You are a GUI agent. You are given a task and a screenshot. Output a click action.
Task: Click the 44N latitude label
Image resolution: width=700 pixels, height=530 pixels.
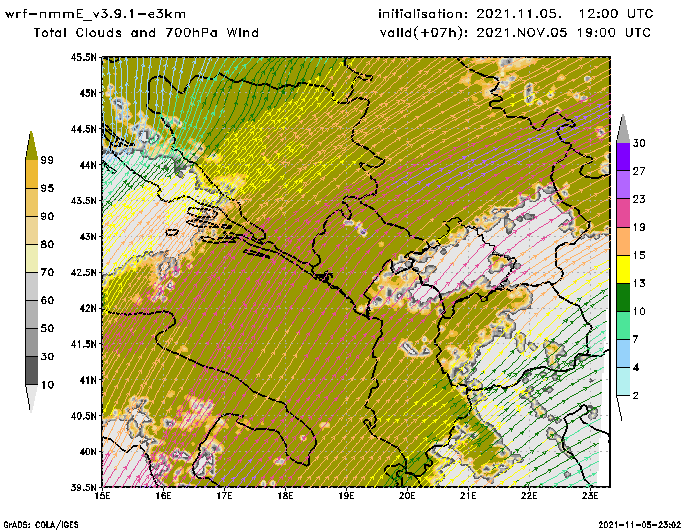pyautogui.click(x=88, y=165)
